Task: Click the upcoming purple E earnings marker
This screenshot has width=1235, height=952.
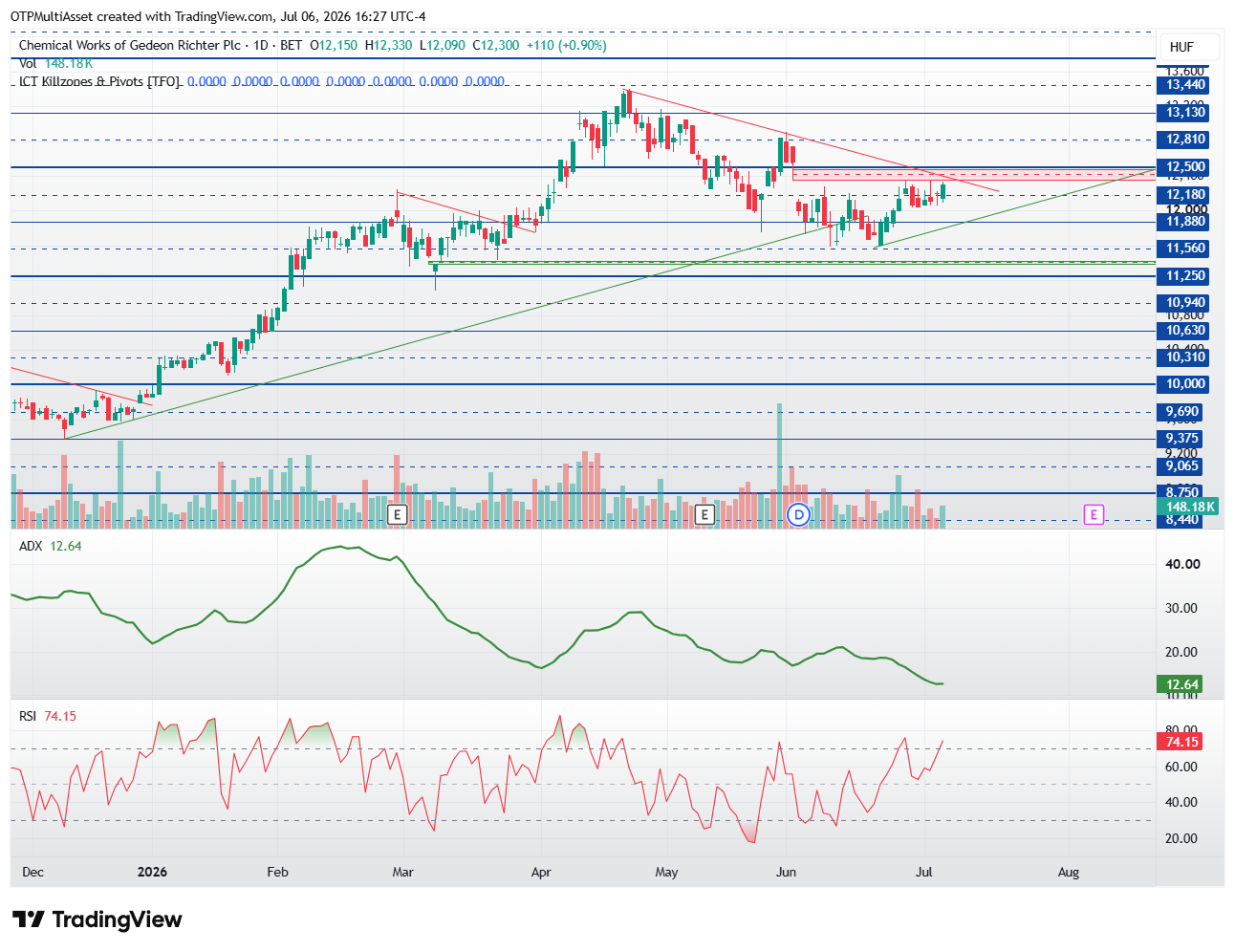Action: 1094,515
